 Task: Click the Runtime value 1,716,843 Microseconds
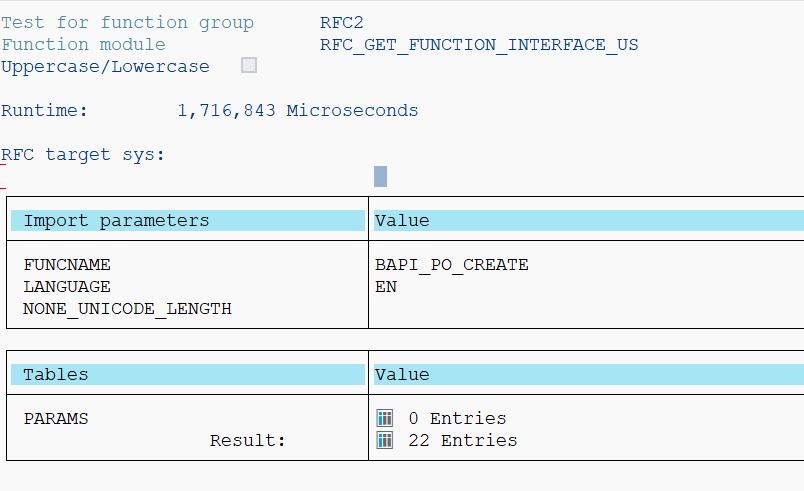298,111
